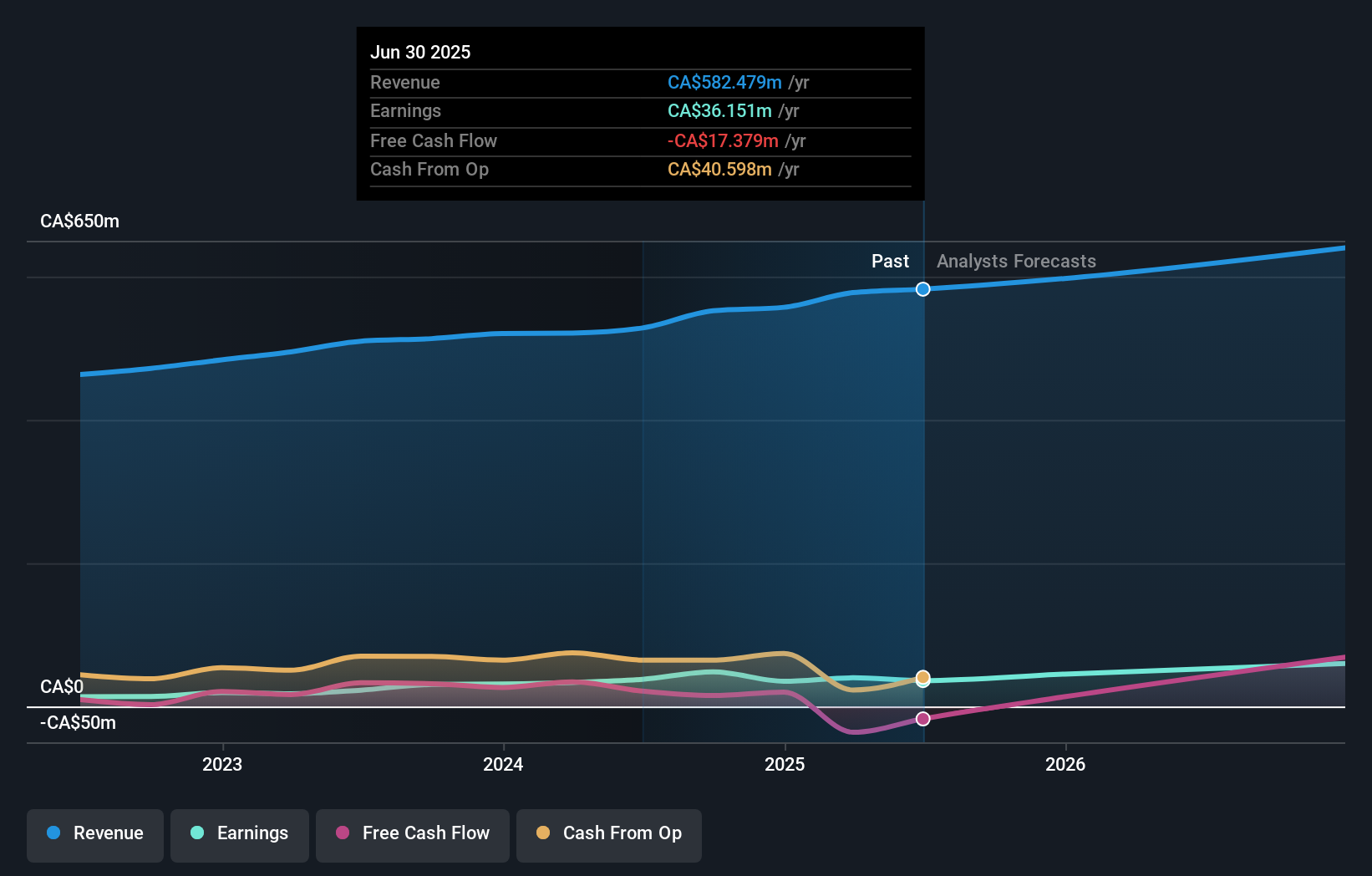Image resolution: width=1372 pixels, height=876 pixels.
Task: Select the blue Revenue legend dot
Action: pos(54,833)
